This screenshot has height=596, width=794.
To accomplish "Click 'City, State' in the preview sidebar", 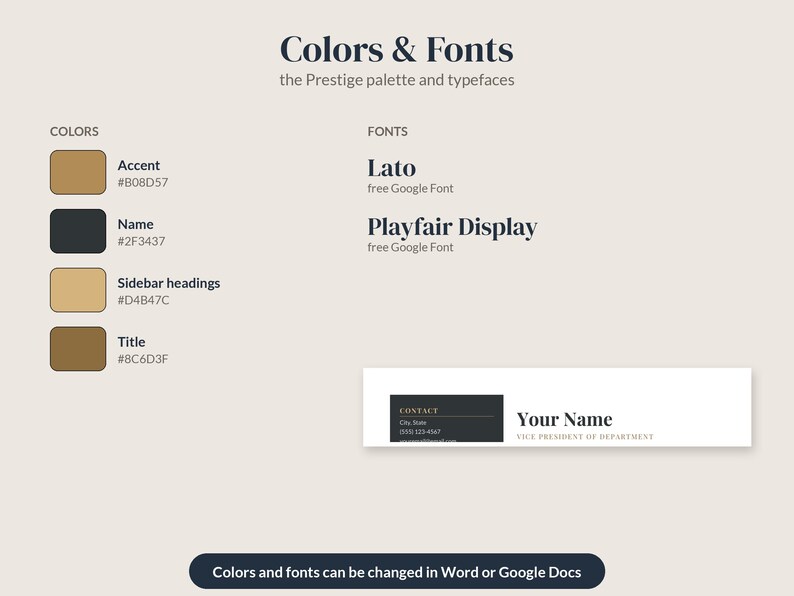I will (x=413, y=422).
